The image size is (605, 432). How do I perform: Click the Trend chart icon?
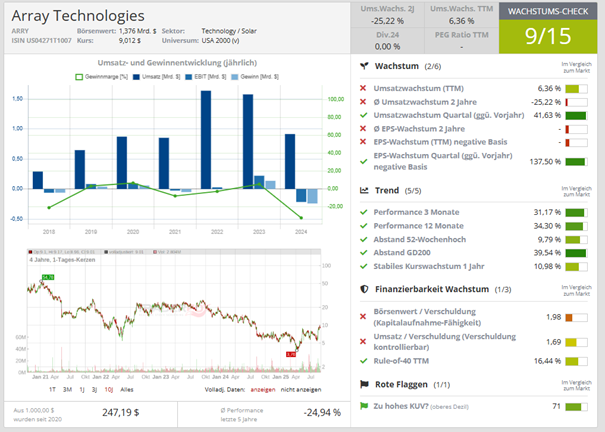(364, 190)
